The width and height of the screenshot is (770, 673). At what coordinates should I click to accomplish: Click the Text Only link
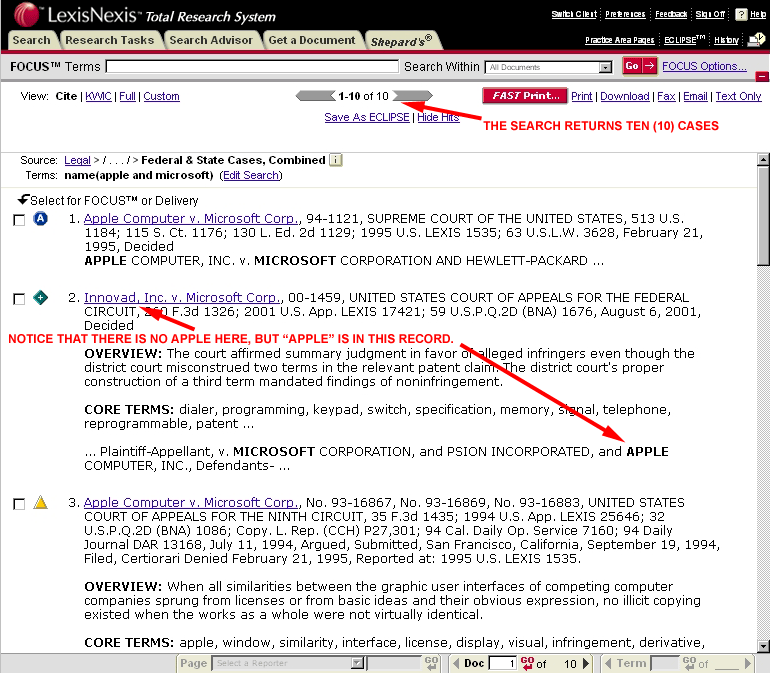click(738, 96)
